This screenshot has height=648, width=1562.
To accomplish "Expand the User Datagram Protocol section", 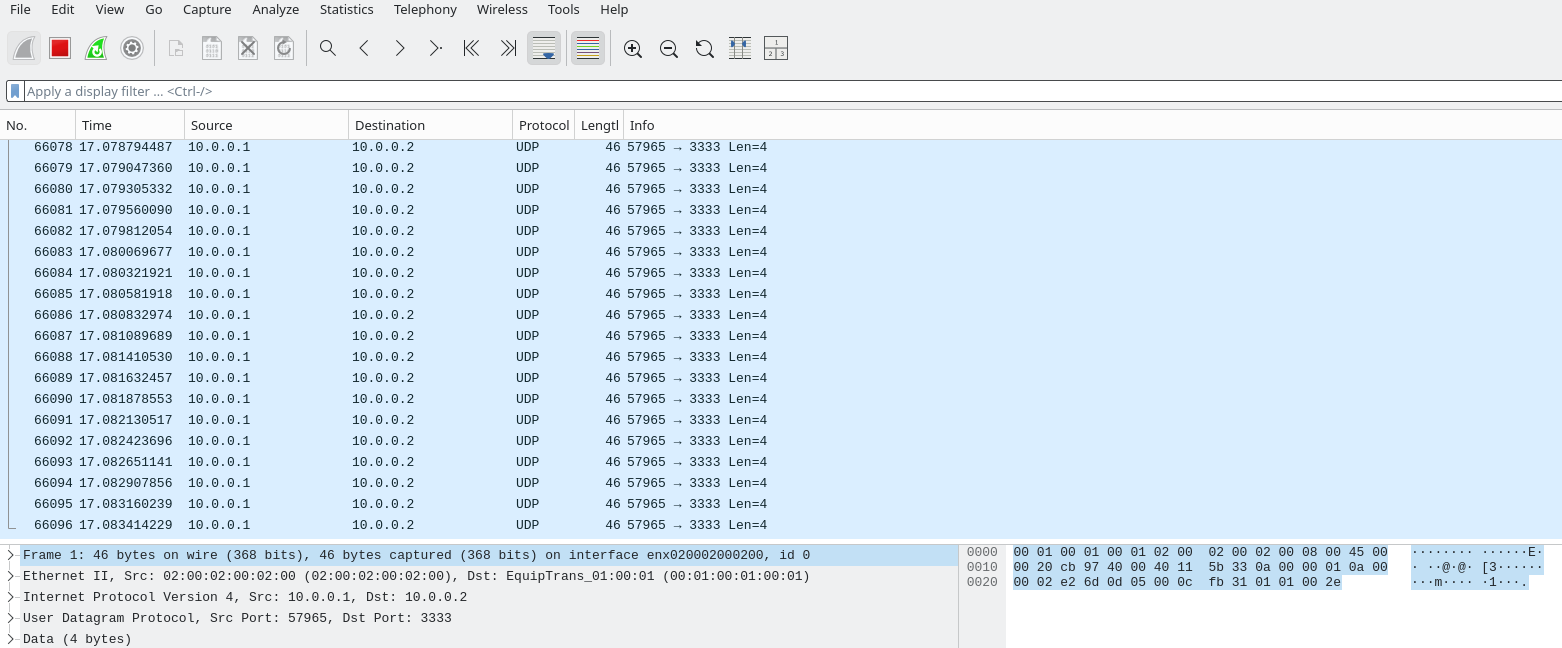I will 11,618.
